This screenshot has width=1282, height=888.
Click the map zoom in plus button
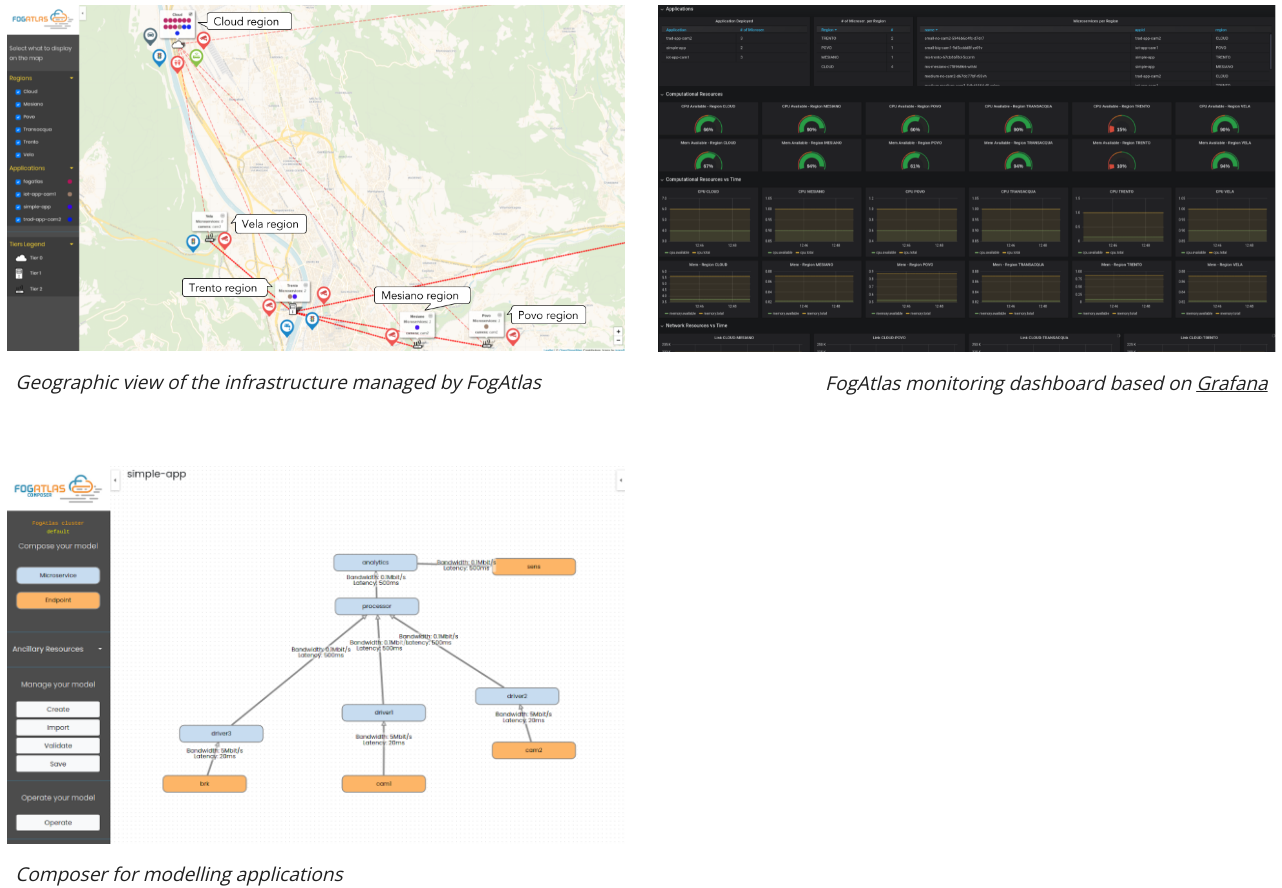(618, 332)
